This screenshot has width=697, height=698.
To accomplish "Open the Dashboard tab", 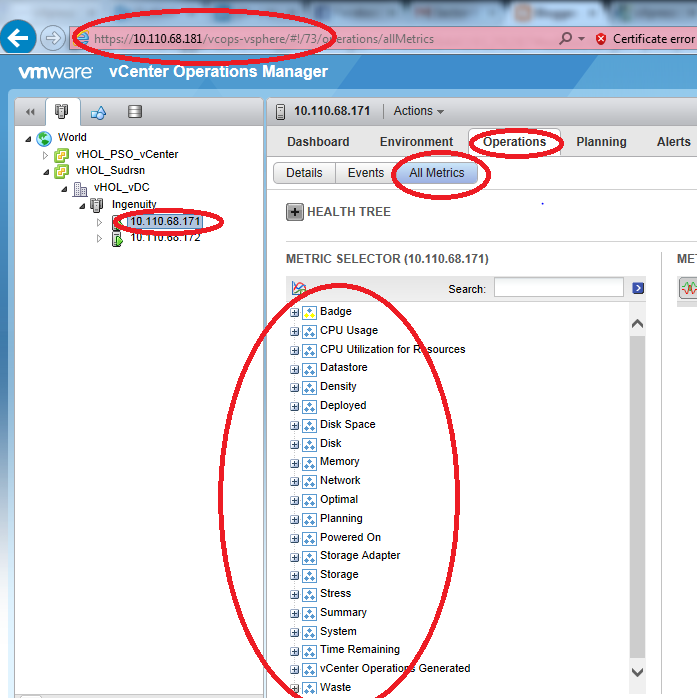I will tap(318, 142).
